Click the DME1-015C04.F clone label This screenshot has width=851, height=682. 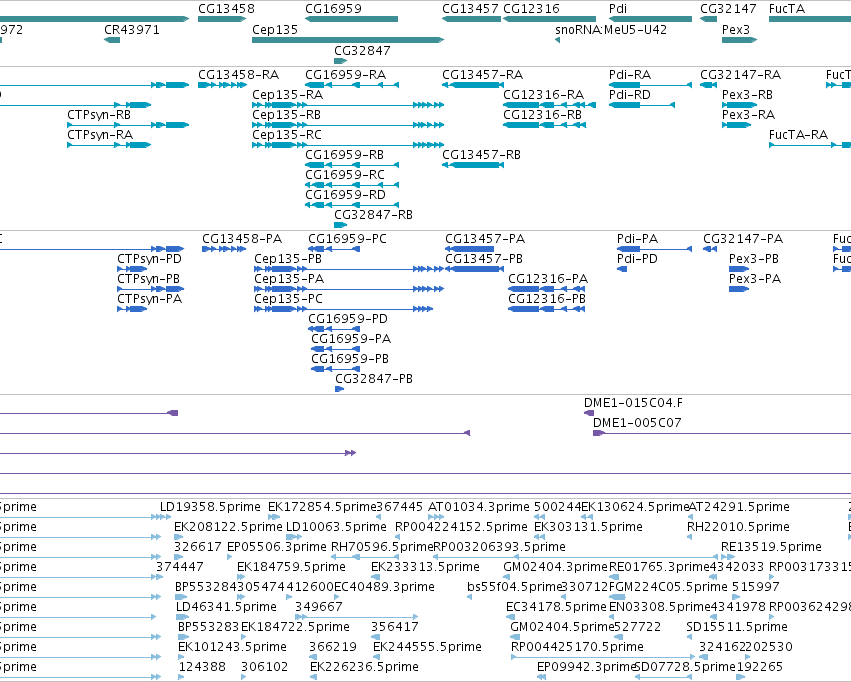[x=633, y=403]
